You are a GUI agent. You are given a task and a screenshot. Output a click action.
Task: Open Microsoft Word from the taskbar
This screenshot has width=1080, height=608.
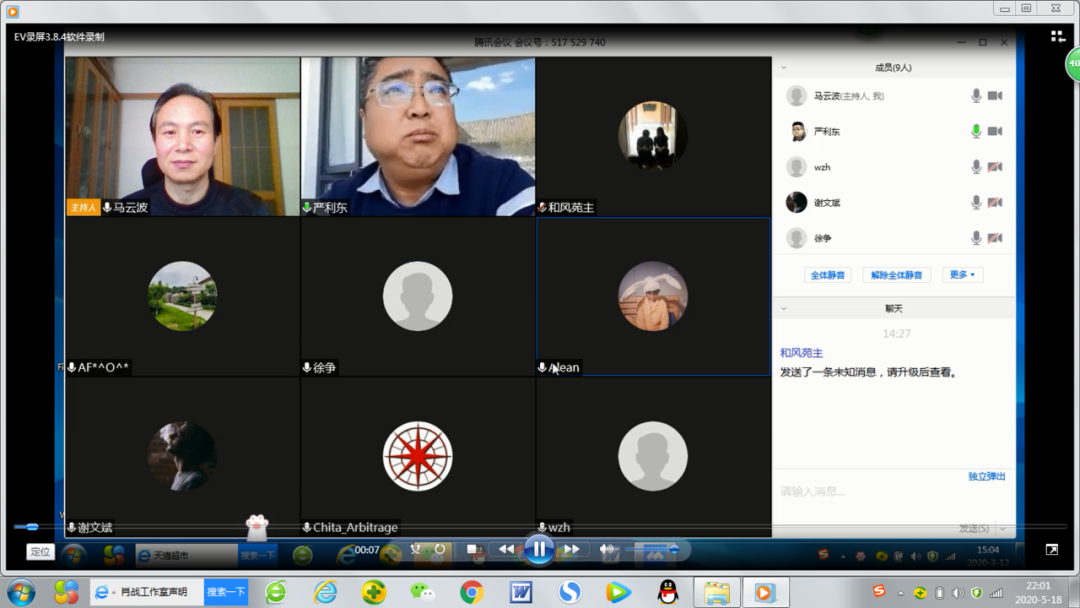pos(520,592)
